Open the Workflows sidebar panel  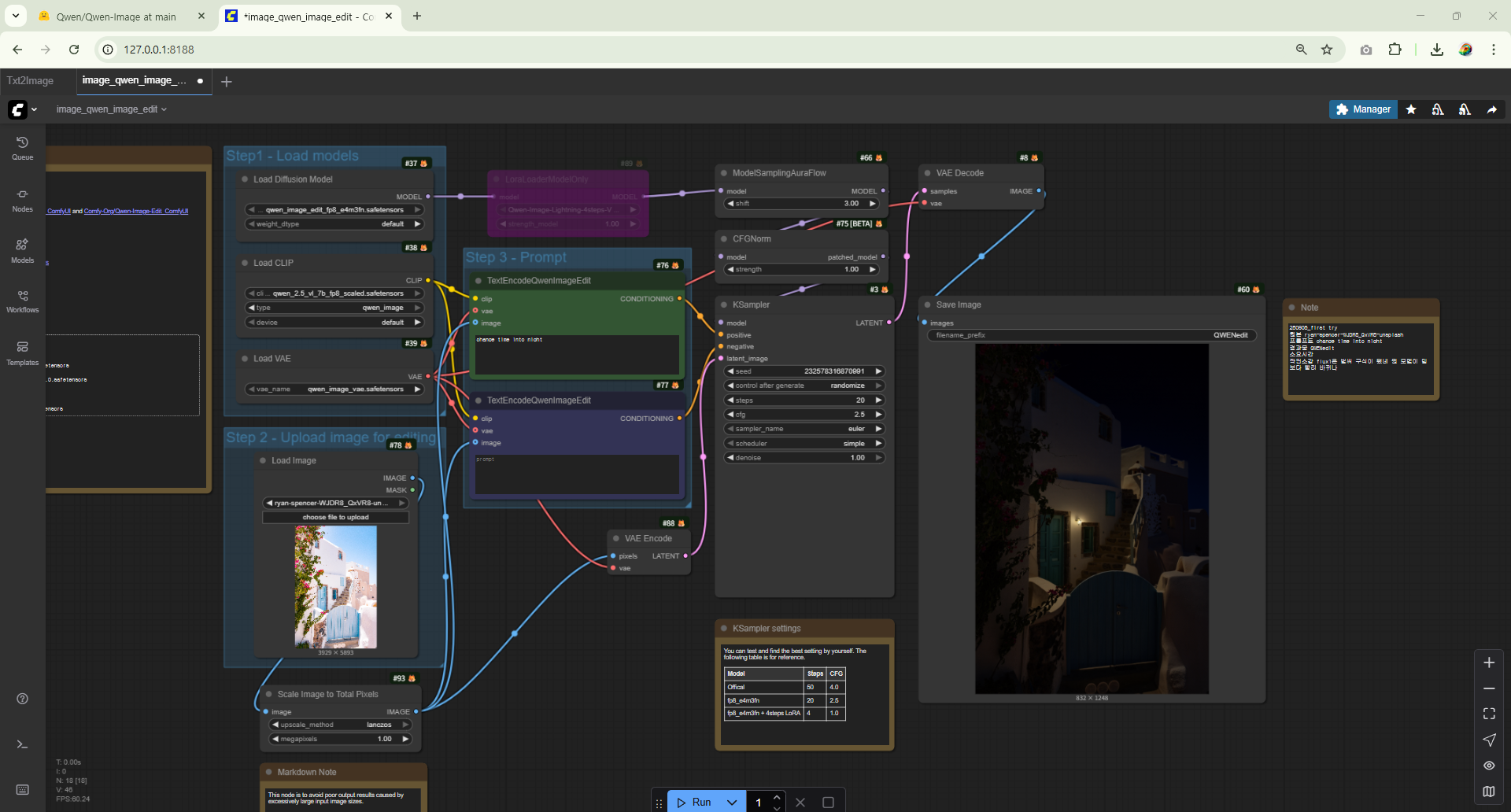point(22,301)
